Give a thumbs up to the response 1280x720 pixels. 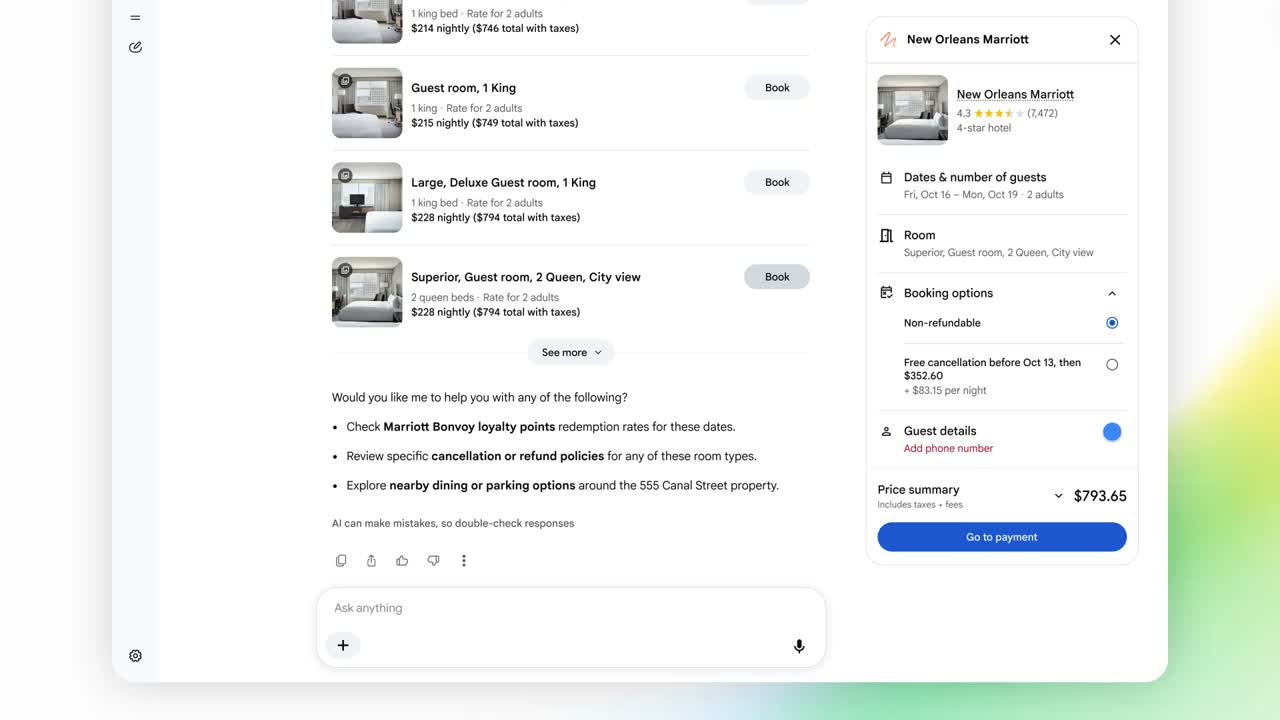tap(402, 561)
